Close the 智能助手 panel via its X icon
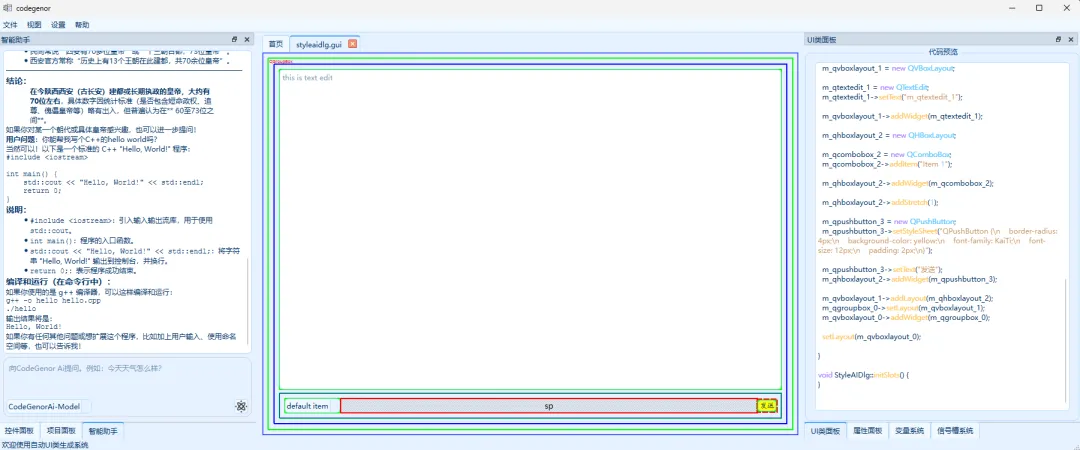 [247, 39]
